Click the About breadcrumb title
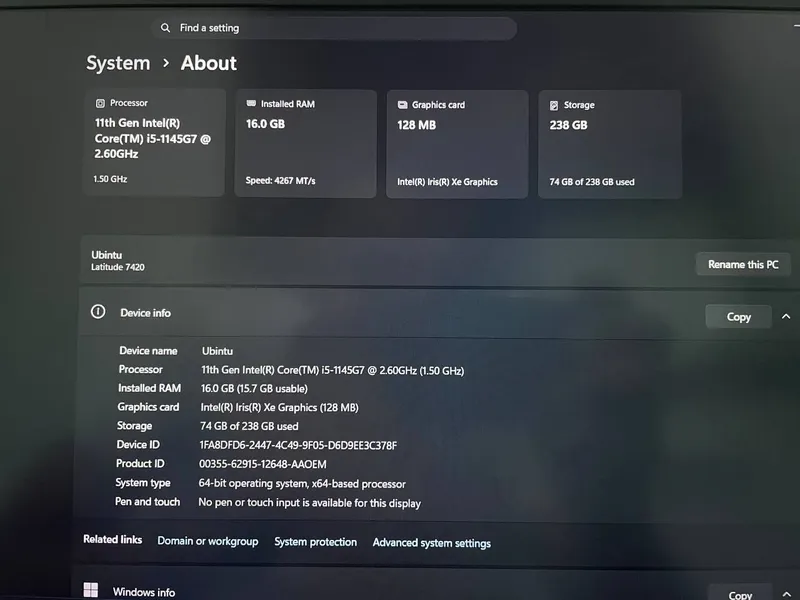The width and height of the screenshot is (800, 600). pyautogui.click(x=209, y=63)
